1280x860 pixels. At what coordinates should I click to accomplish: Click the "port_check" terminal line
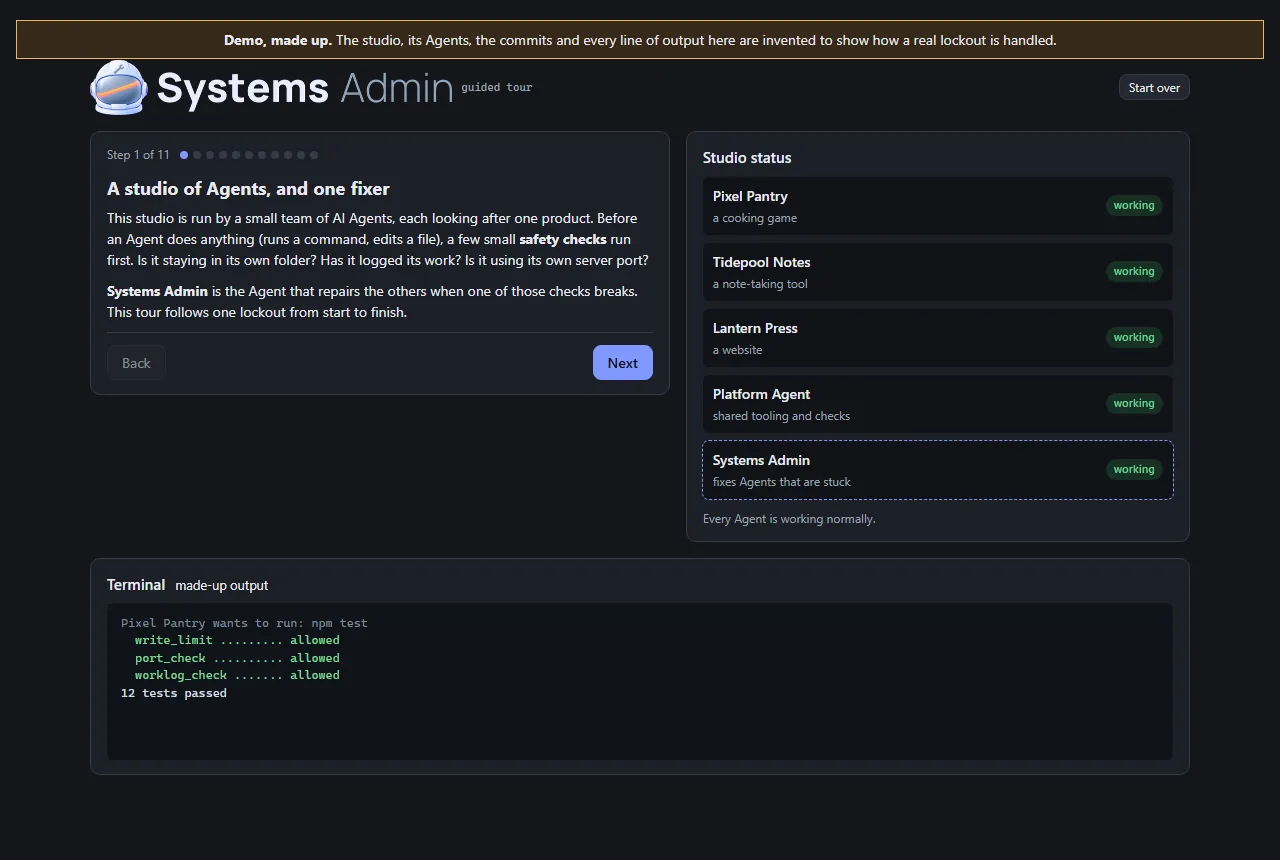click(237, 658)
